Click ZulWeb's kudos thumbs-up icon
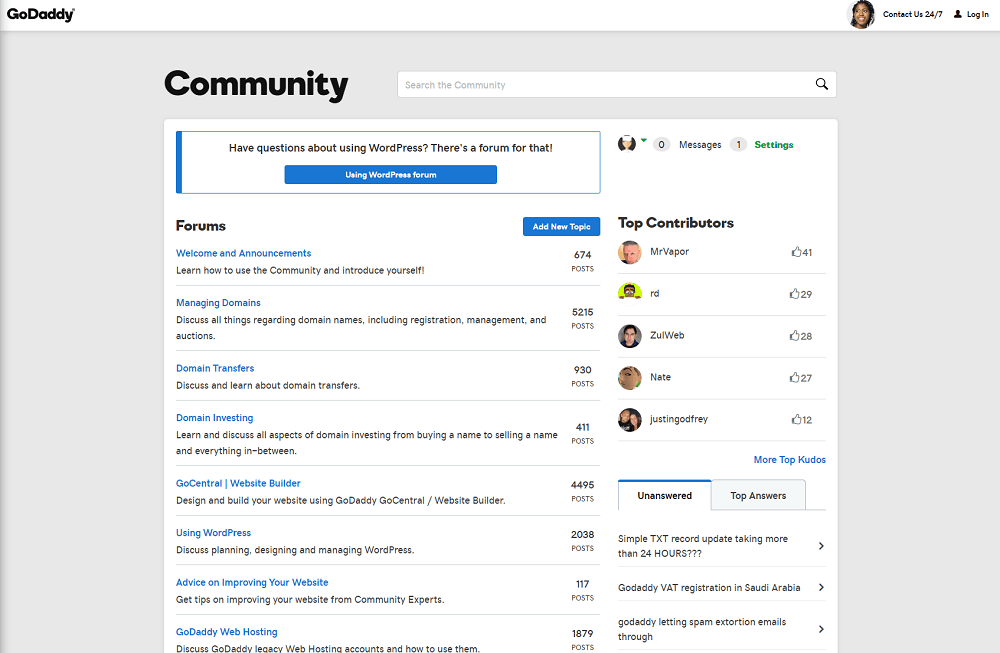Screen dimensions: 1000x653 click(795, 335)
